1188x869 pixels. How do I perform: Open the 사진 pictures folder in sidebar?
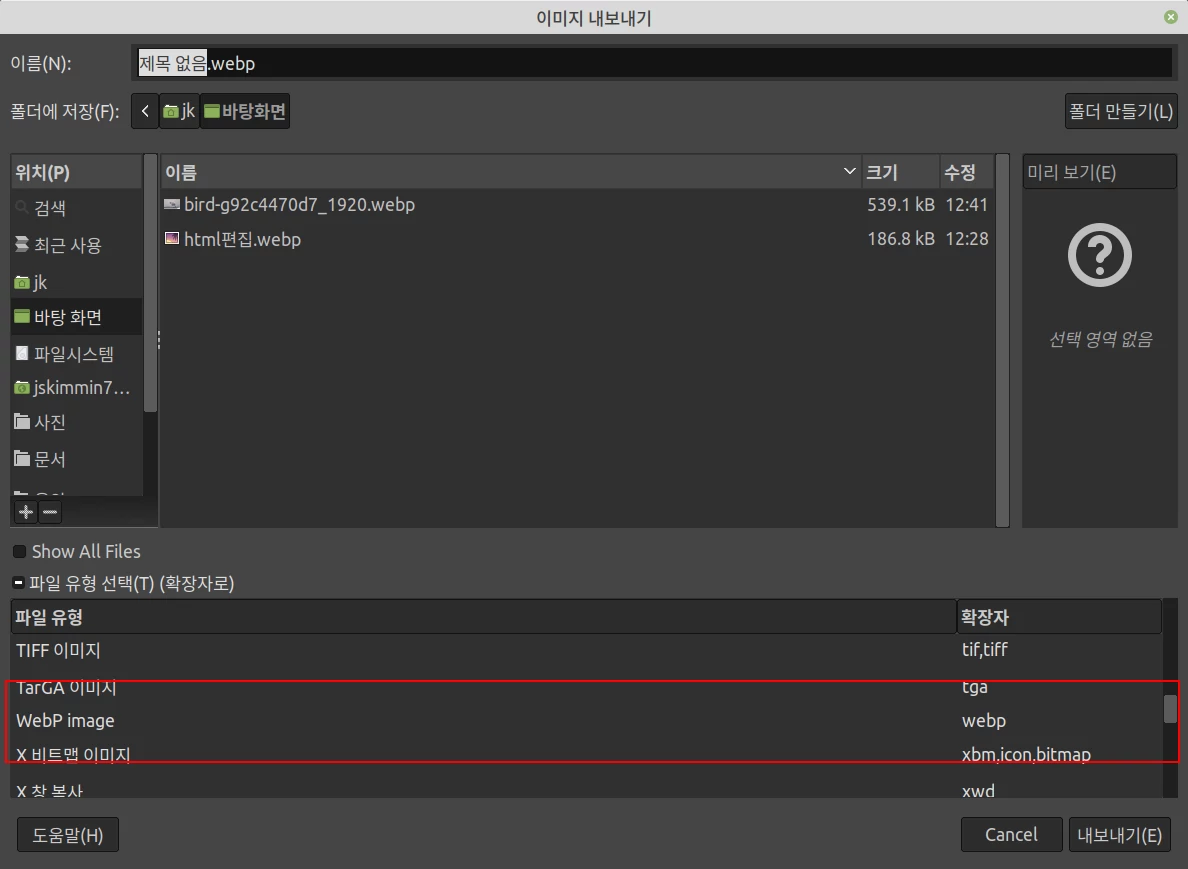pyautogui.click(x=47, y=421)
